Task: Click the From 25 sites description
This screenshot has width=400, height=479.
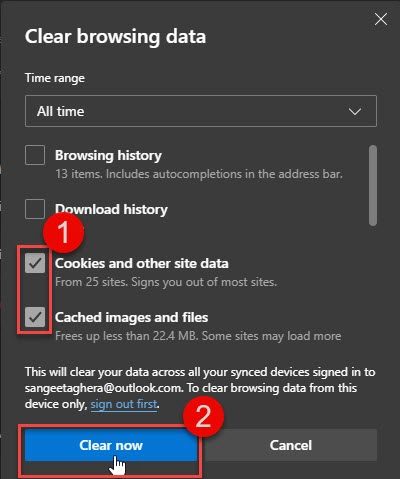Action: point(166,282)
